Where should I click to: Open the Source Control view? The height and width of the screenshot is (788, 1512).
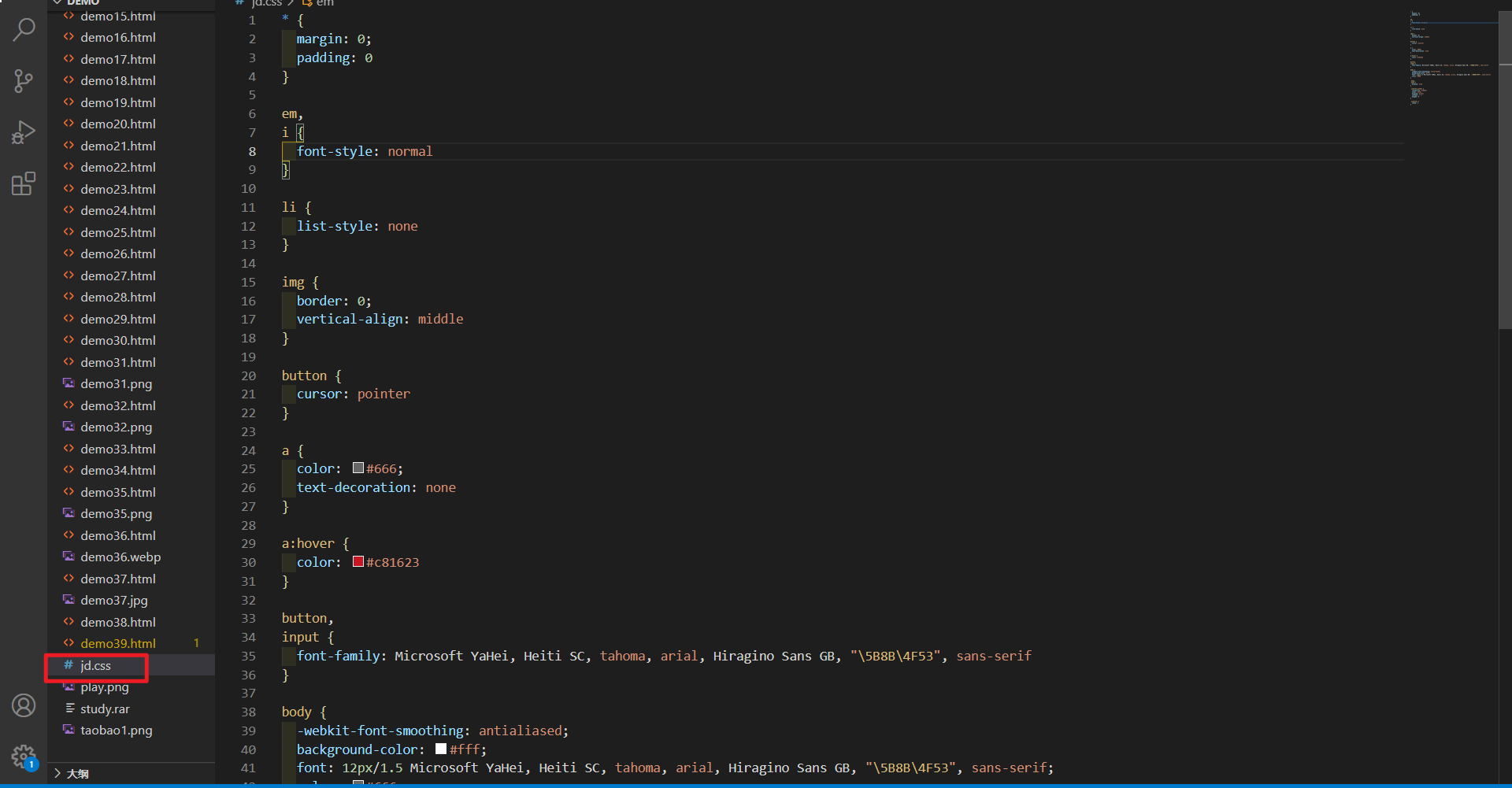click(24, 80)
